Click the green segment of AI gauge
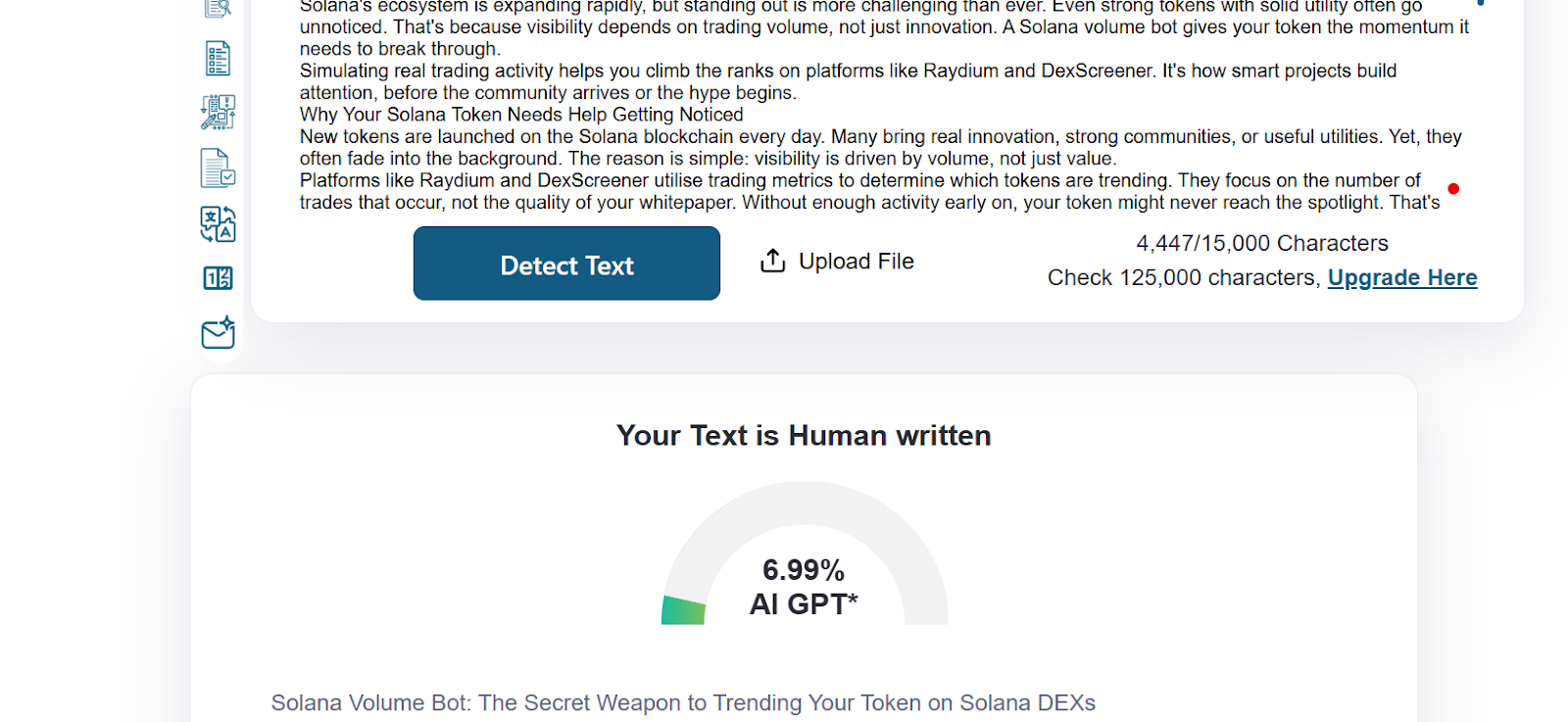This screenshot has height=722, width=1568. [684, 610]
